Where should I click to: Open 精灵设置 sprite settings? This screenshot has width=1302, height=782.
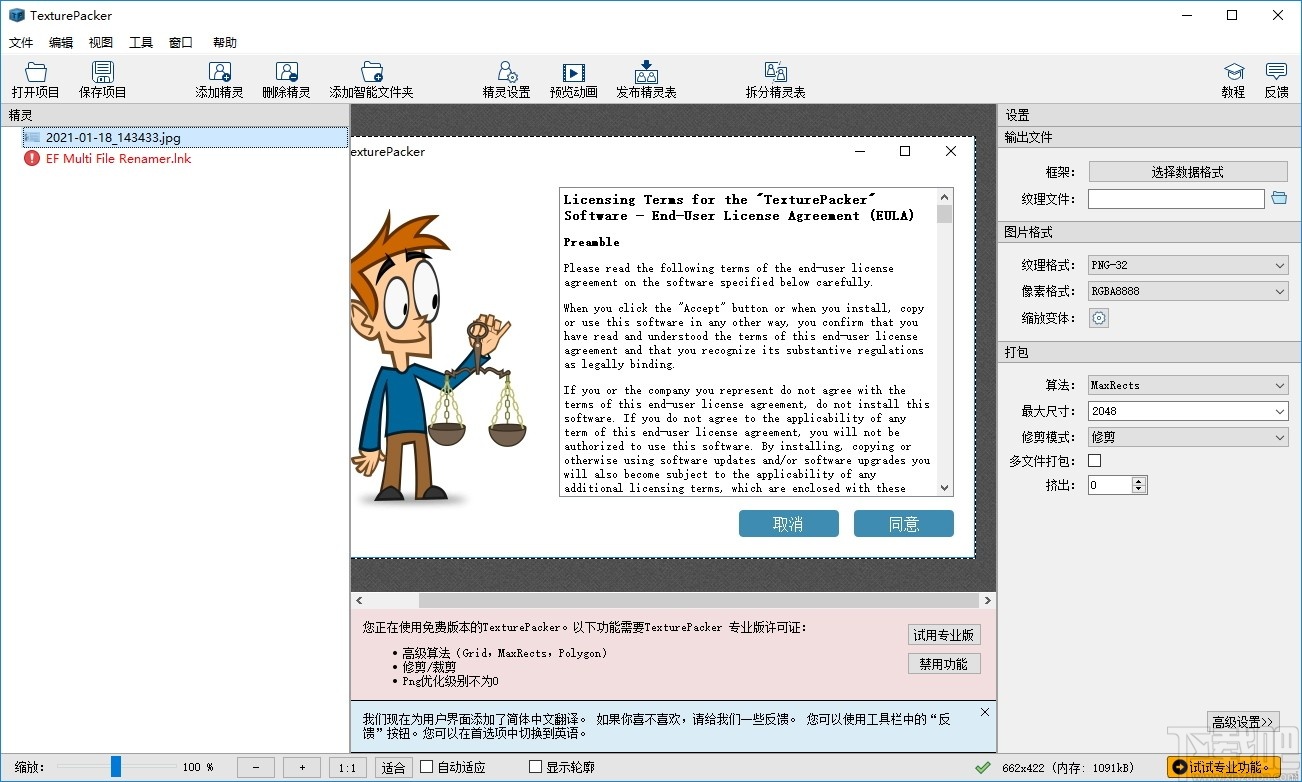pyautogui.click(x=507, y=79)
